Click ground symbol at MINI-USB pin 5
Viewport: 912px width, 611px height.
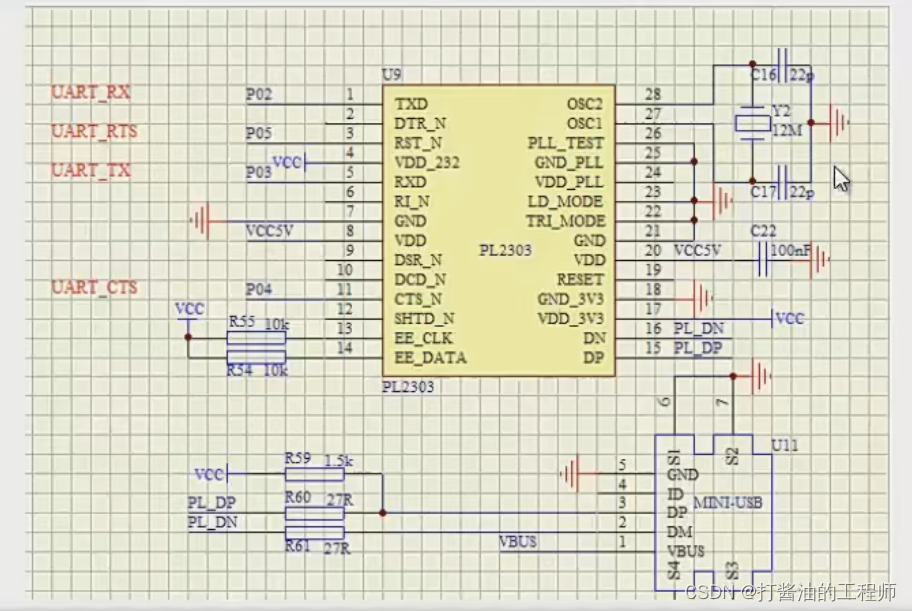(570, 474)
